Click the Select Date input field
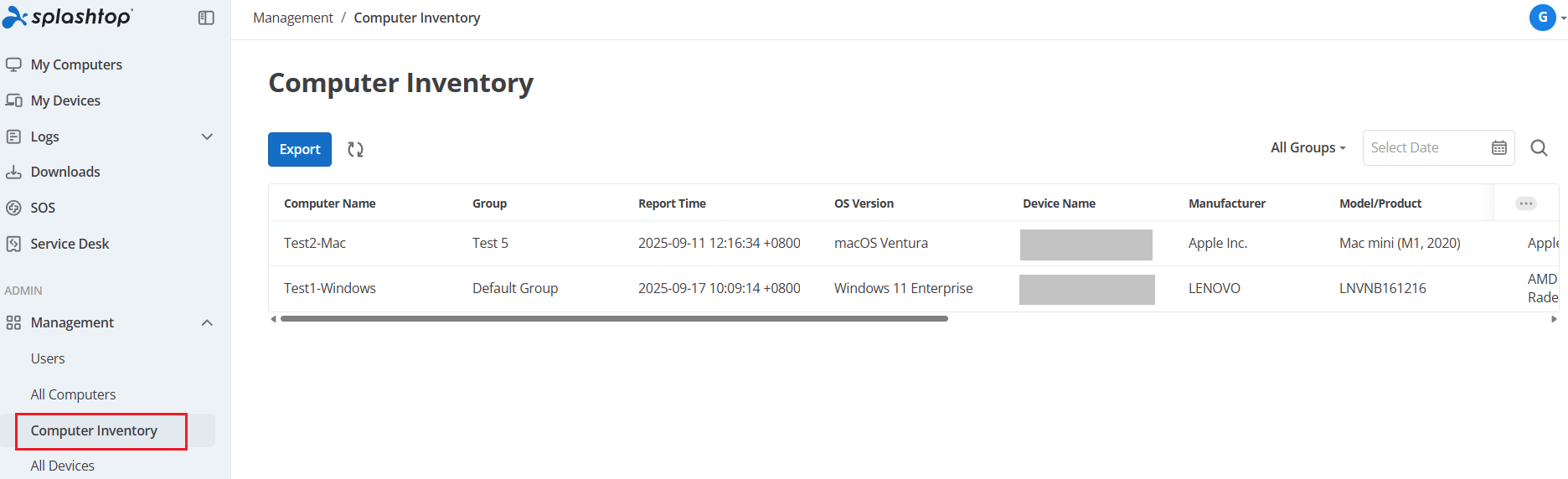Screen dimensions: 1568x479 point(1426,147)
